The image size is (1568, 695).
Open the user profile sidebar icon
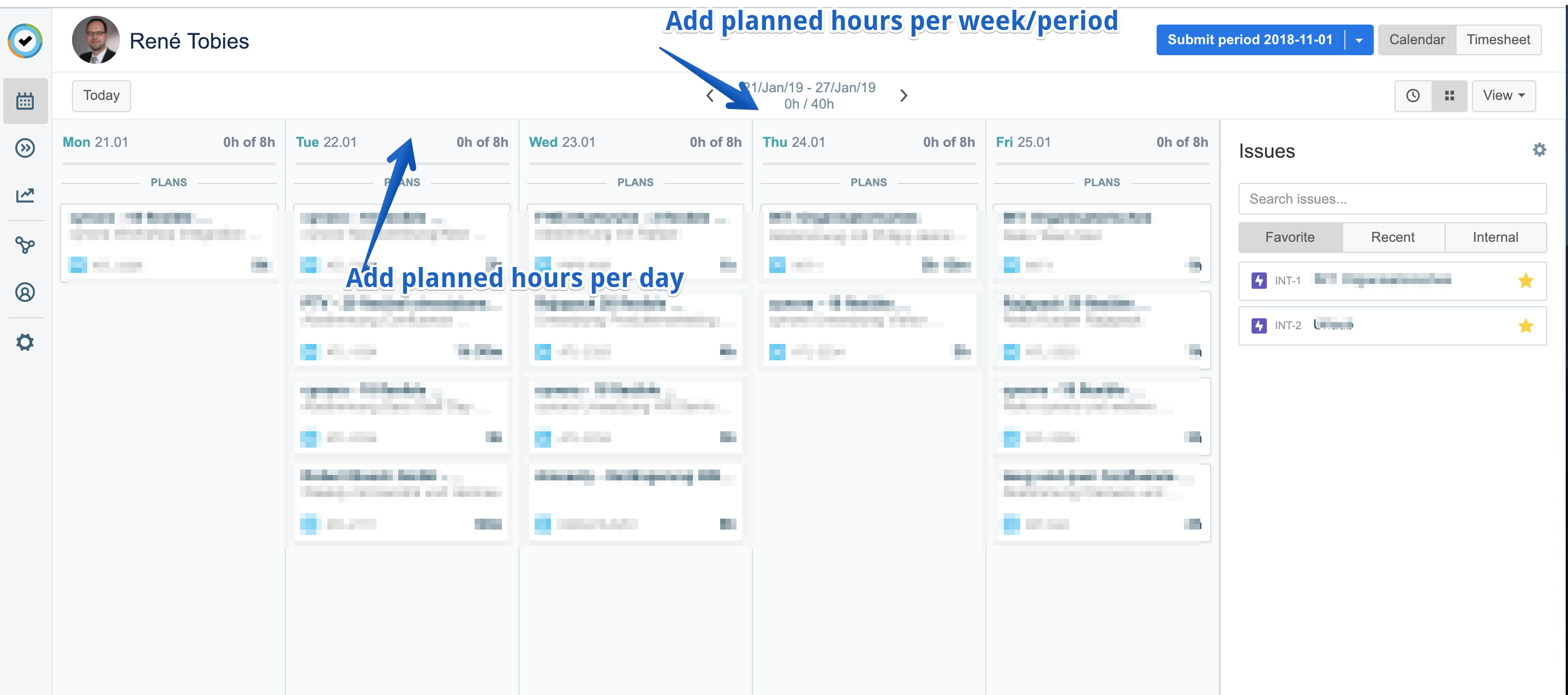(x=25, y=293)
